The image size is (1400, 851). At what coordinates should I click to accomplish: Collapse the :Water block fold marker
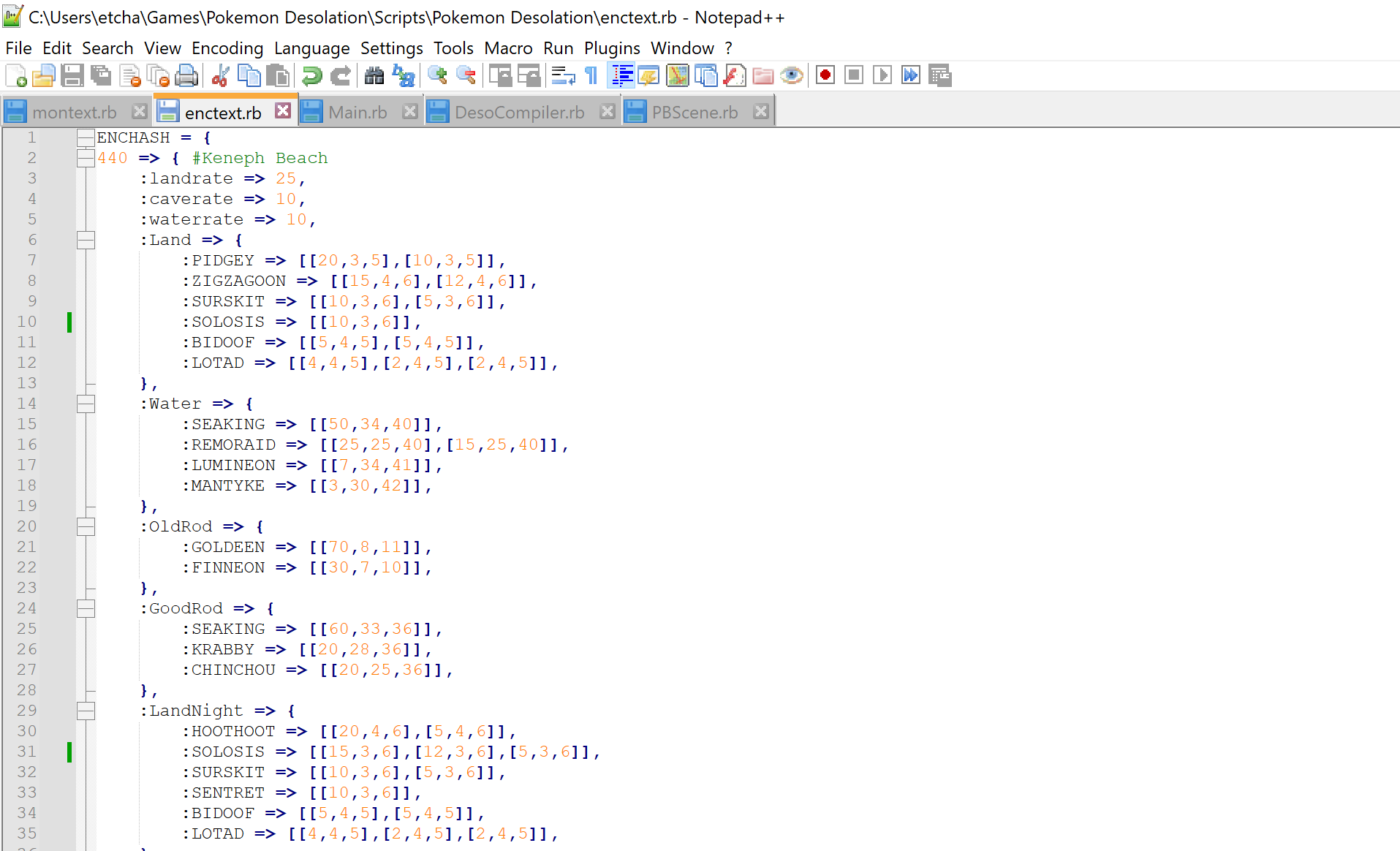pos(86,404)
